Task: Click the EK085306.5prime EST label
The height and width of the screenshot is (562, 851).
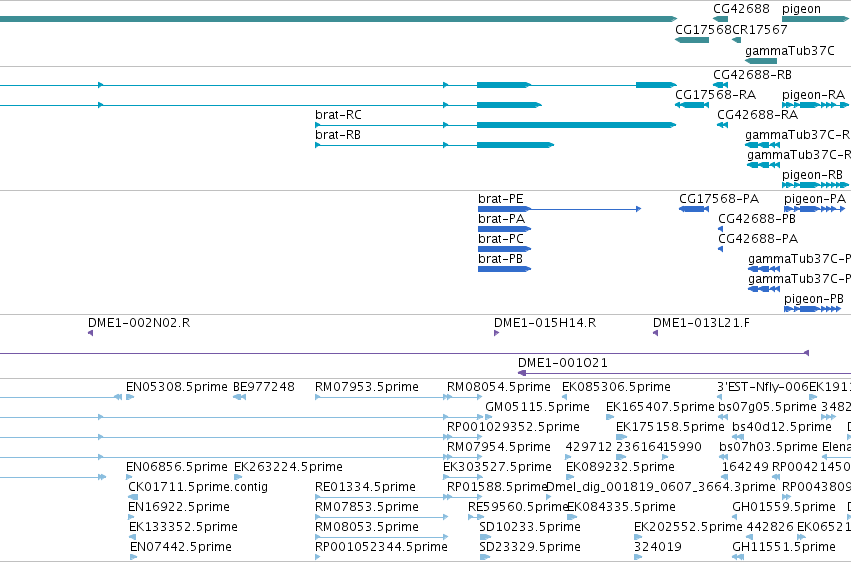Action: 616,387
